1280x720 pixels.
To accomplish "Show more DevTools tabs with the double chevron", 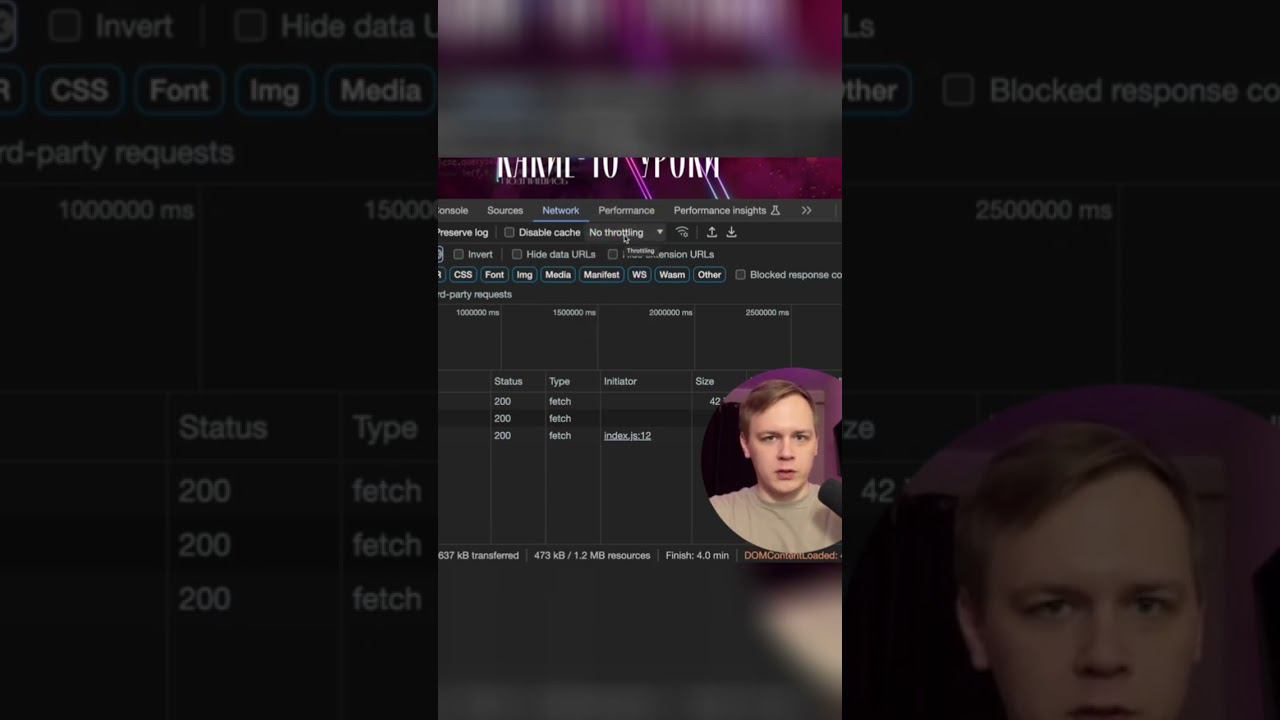I will [806, 211].
